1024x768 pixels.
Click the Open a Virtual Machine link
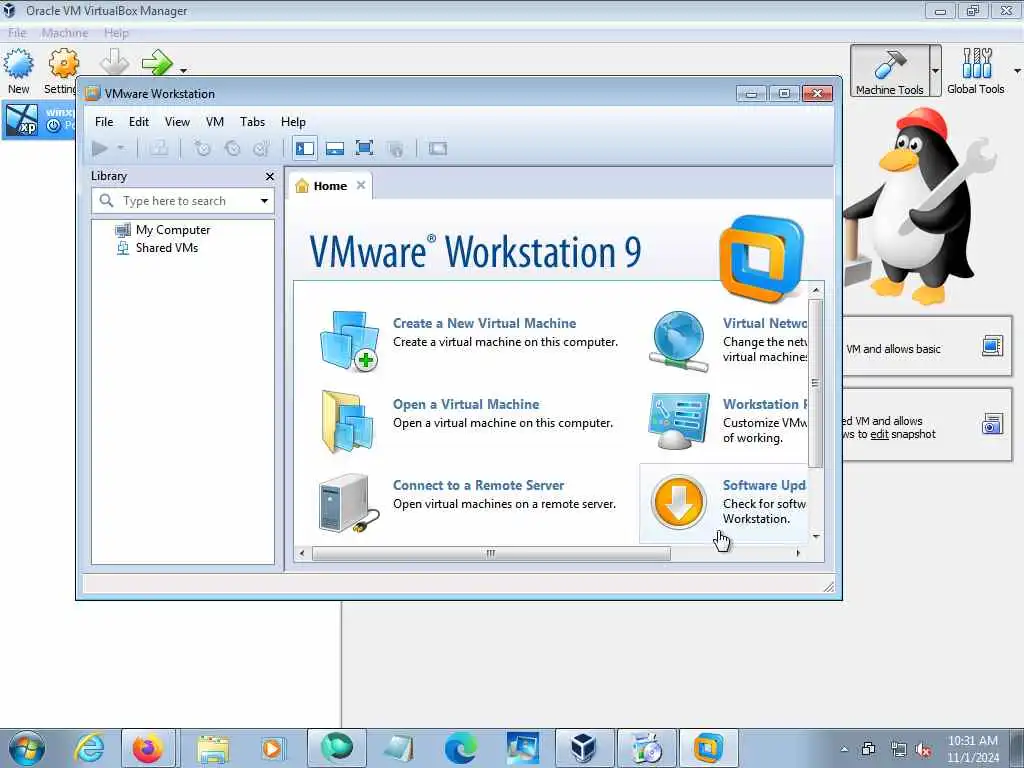coord(466,404)
